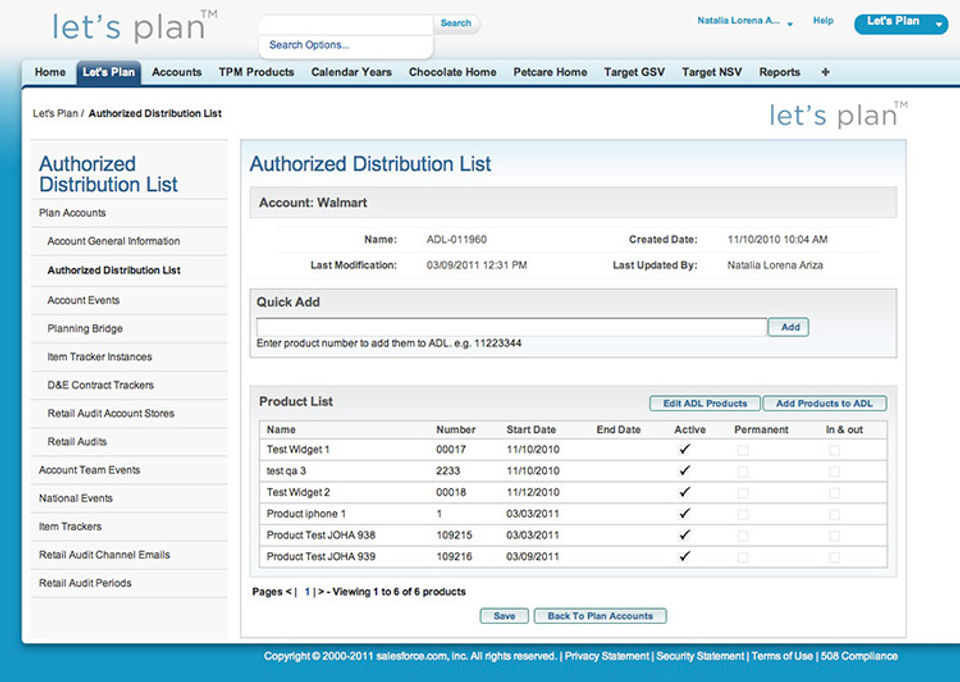Image resolution: width=960 pixels, height=682 pixels.
Task: Click Active checkmark for Product Test JOHA 939
Action: click(684, 556)
